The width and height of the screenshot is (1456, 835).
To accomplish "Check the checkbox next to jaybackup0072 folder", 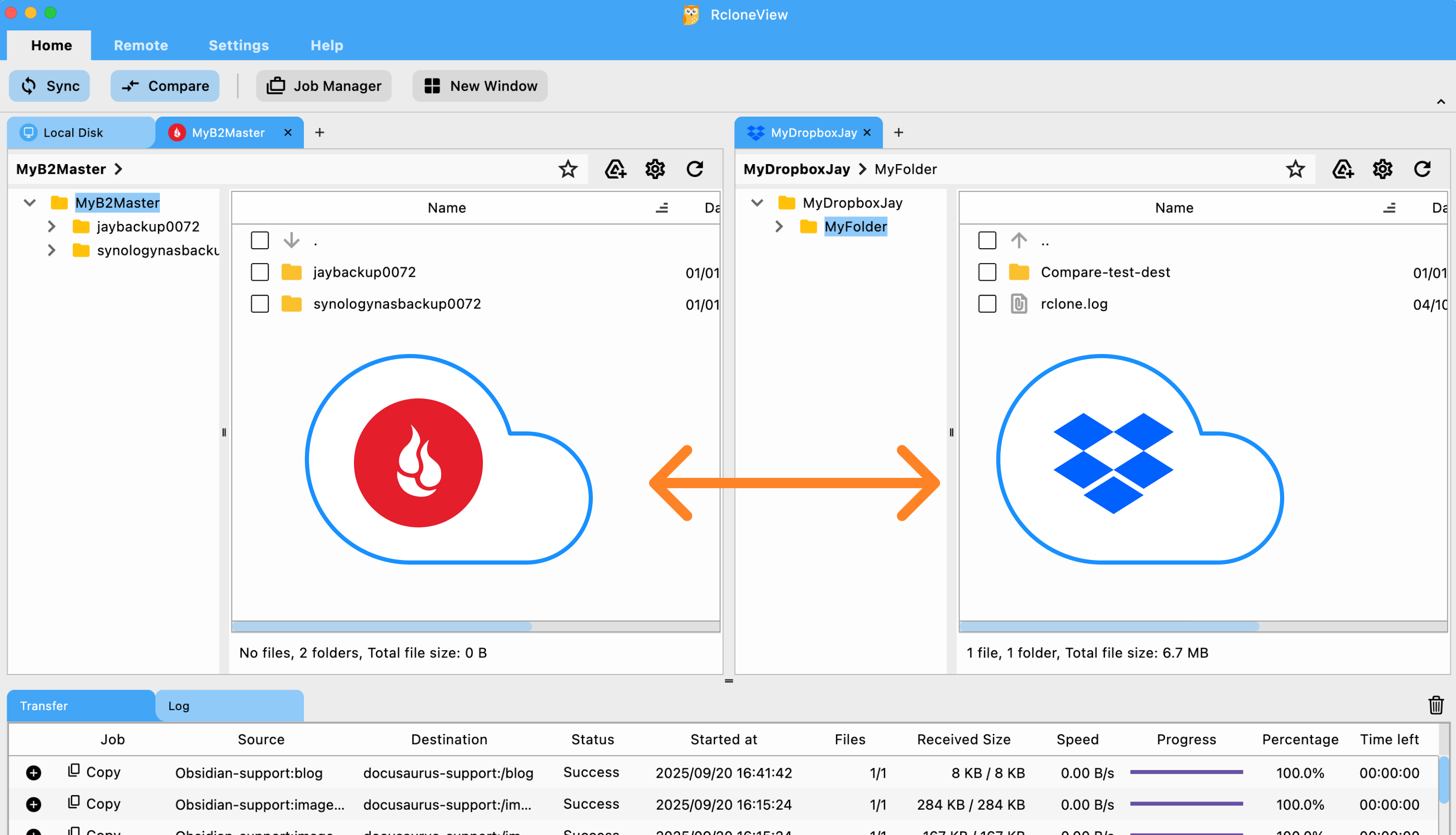I will (x=260, y=272).
